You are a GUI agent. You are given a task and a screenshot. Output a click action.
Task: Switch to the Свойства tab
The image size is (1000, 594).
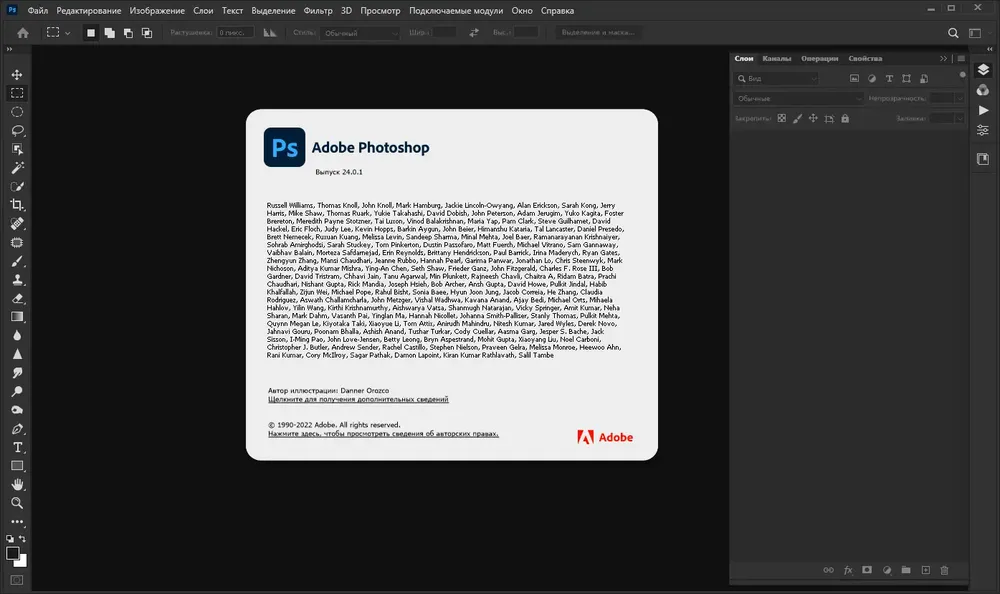[865, 58]
